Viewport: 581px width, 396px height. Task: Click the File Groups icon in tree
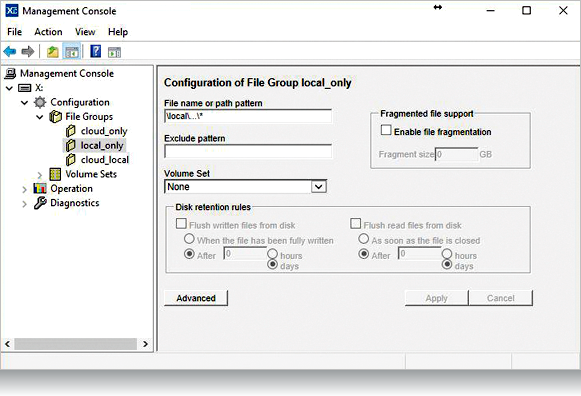[56, 117]
